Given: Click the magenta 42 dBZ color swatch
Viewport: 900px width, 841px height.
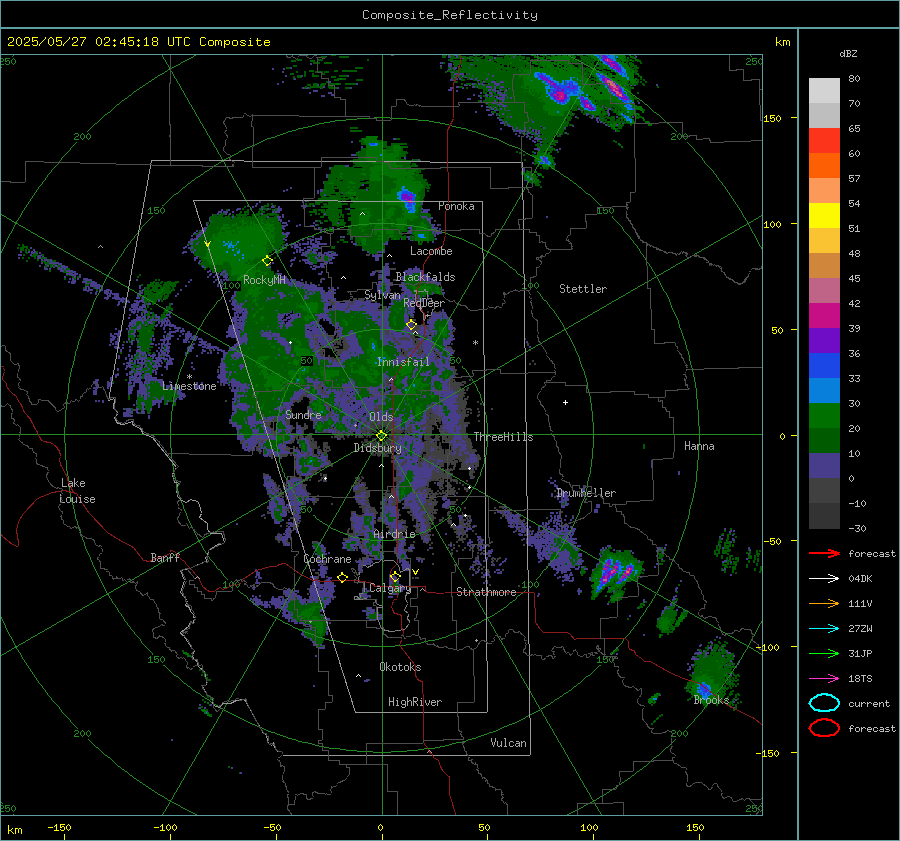Looking at the screenshot, I should (x=824, y=316).
